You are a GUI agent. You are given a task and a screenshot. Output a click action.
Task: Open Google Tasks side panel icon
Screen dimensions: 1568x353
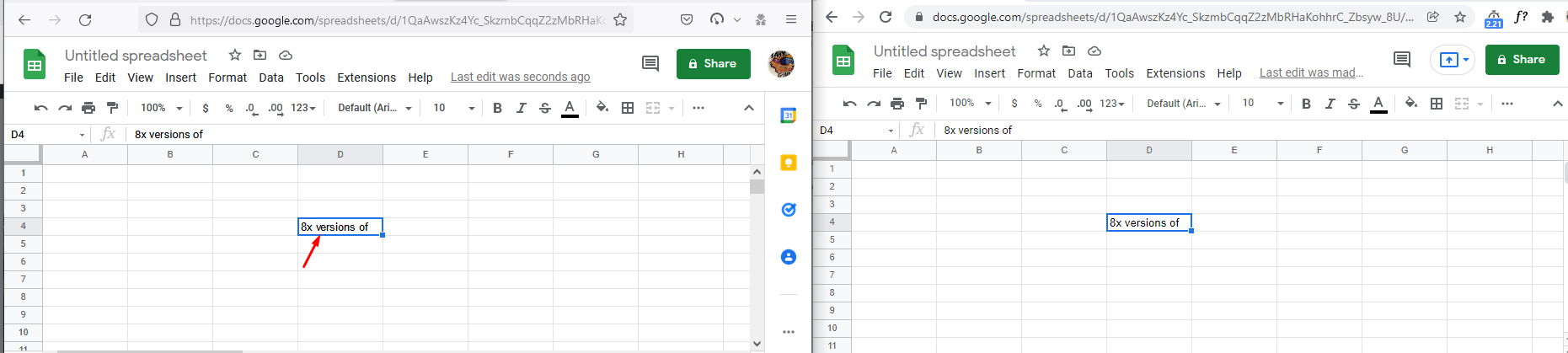coord(789,210)
